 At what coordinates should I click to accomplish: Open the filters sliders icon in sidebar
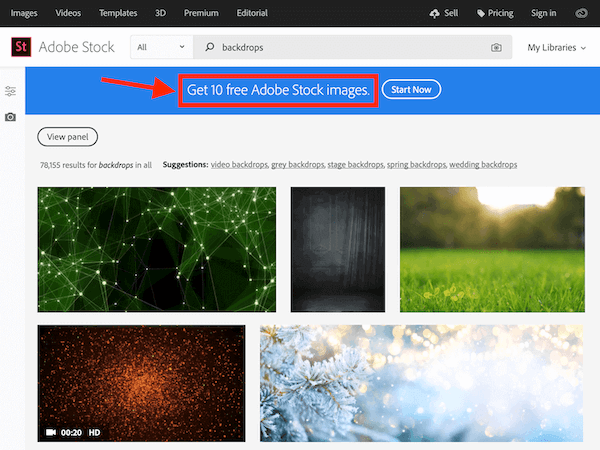pos(10,91)
